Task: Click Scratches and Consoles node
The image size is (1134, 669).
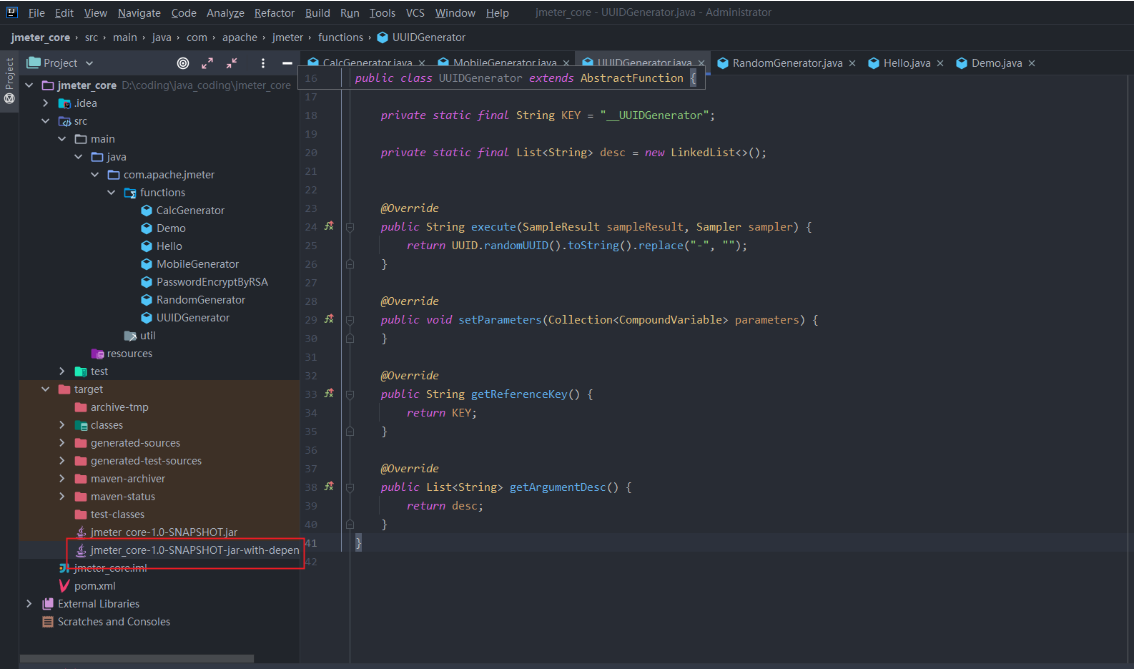Action: [x=114, y=621]
